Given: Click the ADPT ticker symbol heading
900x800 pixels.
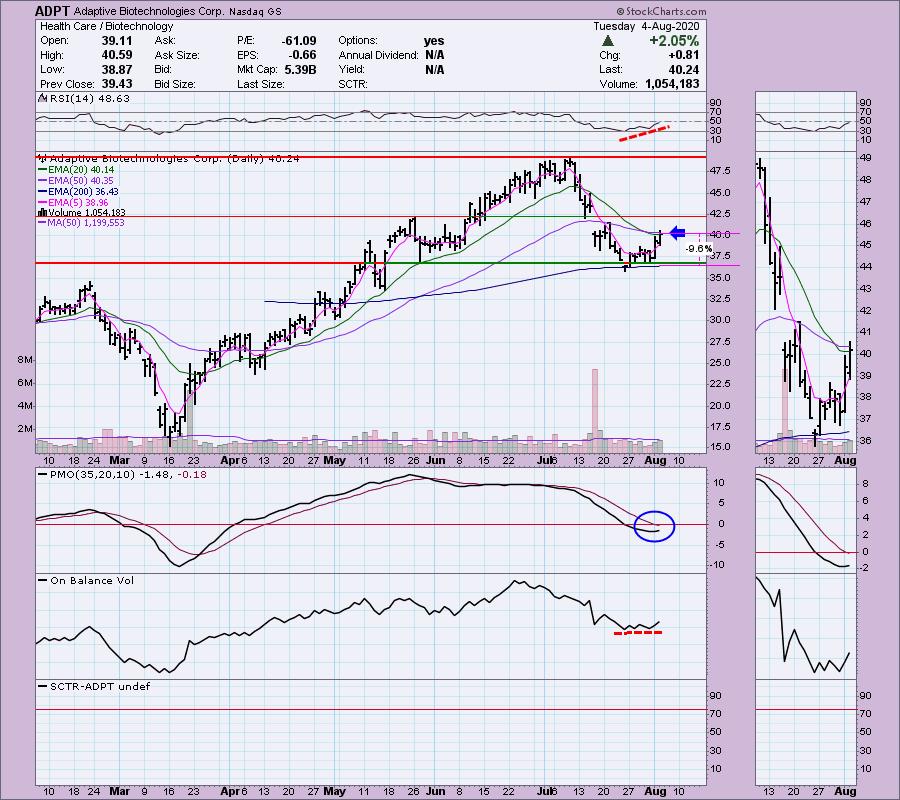Looking at the screenshot, I should [x=53, y=11].
